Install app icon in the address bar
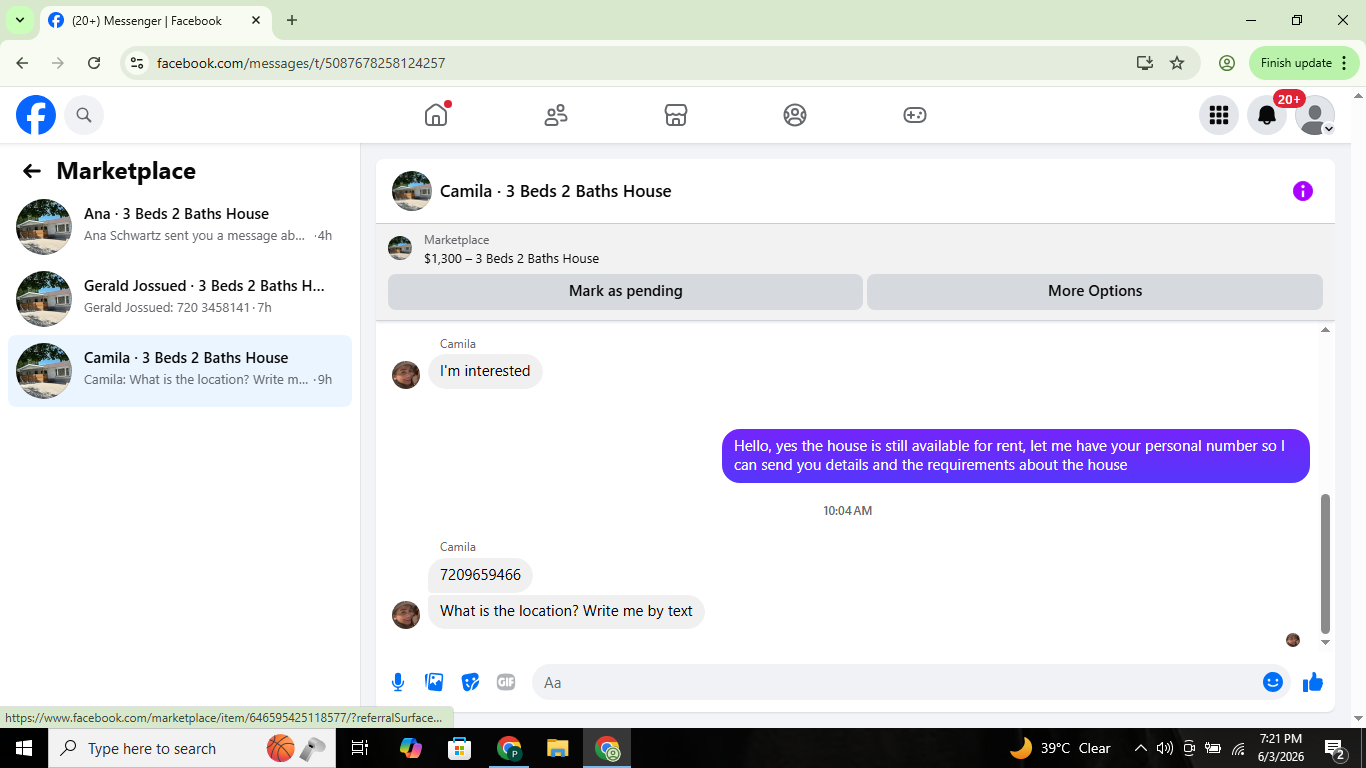Viewport: 1366px width, 768px height. (1145, 63)
